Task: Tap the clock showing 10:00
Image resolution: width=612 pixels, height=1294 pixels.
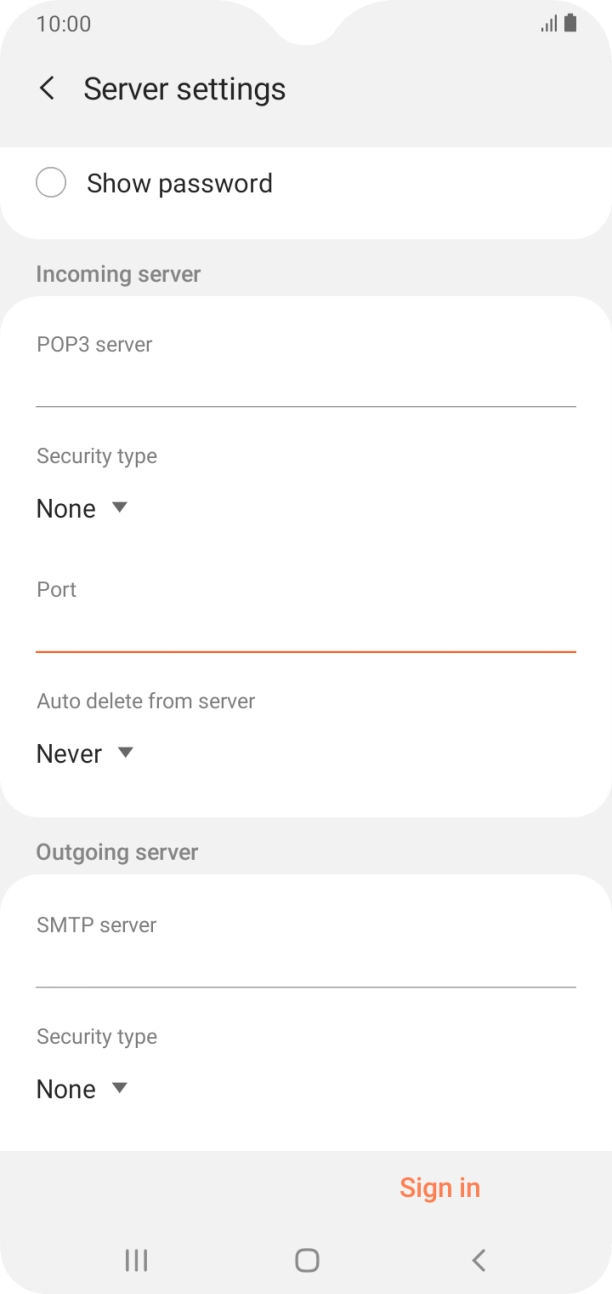Action: pos(60,23)
